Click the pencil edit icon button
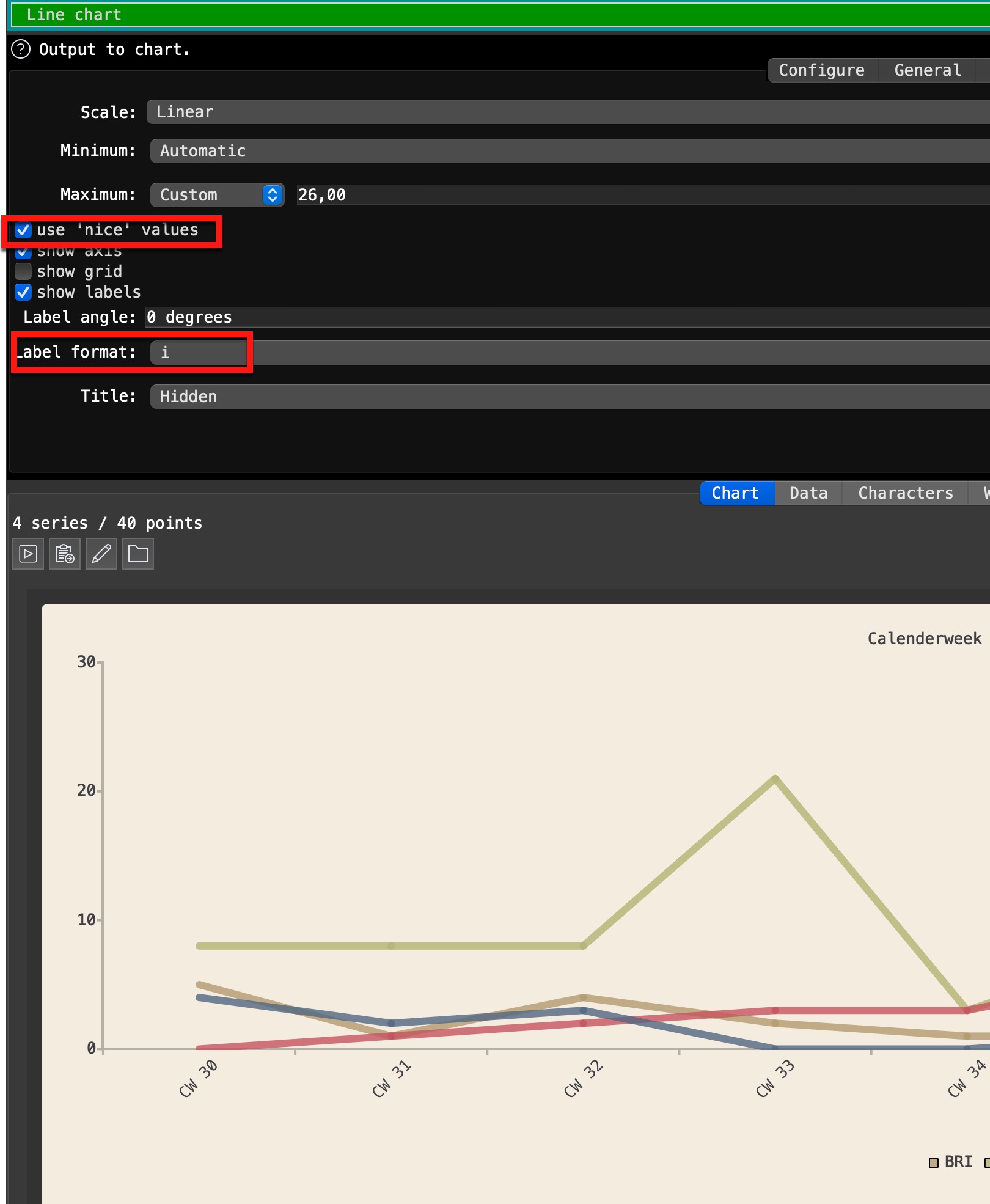990x1204 pixels. [x=101, y=554]
